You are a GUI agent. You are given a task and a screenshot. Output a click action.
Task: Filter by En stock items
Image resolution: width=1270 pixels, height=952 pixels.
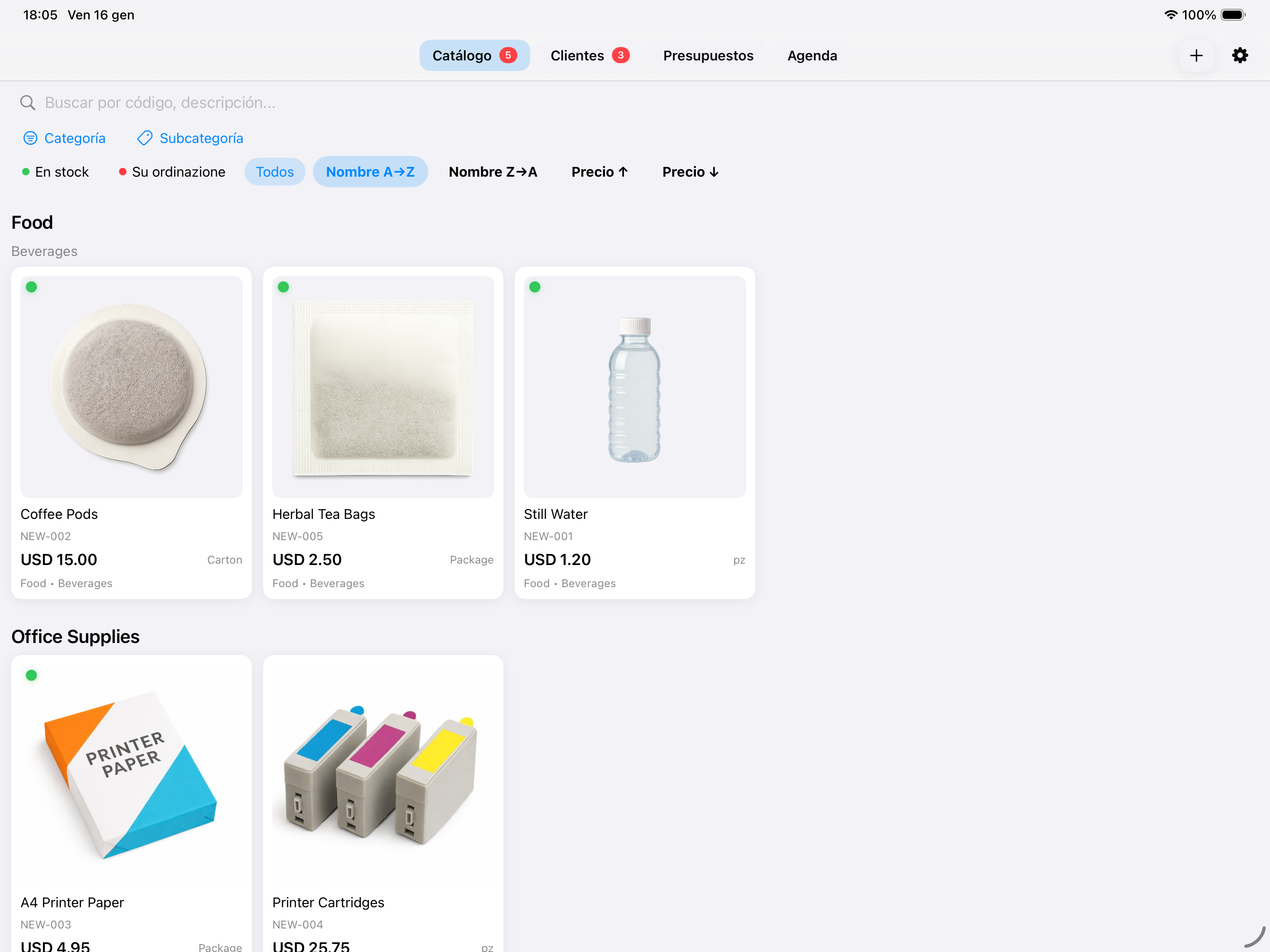pos(56,172)
